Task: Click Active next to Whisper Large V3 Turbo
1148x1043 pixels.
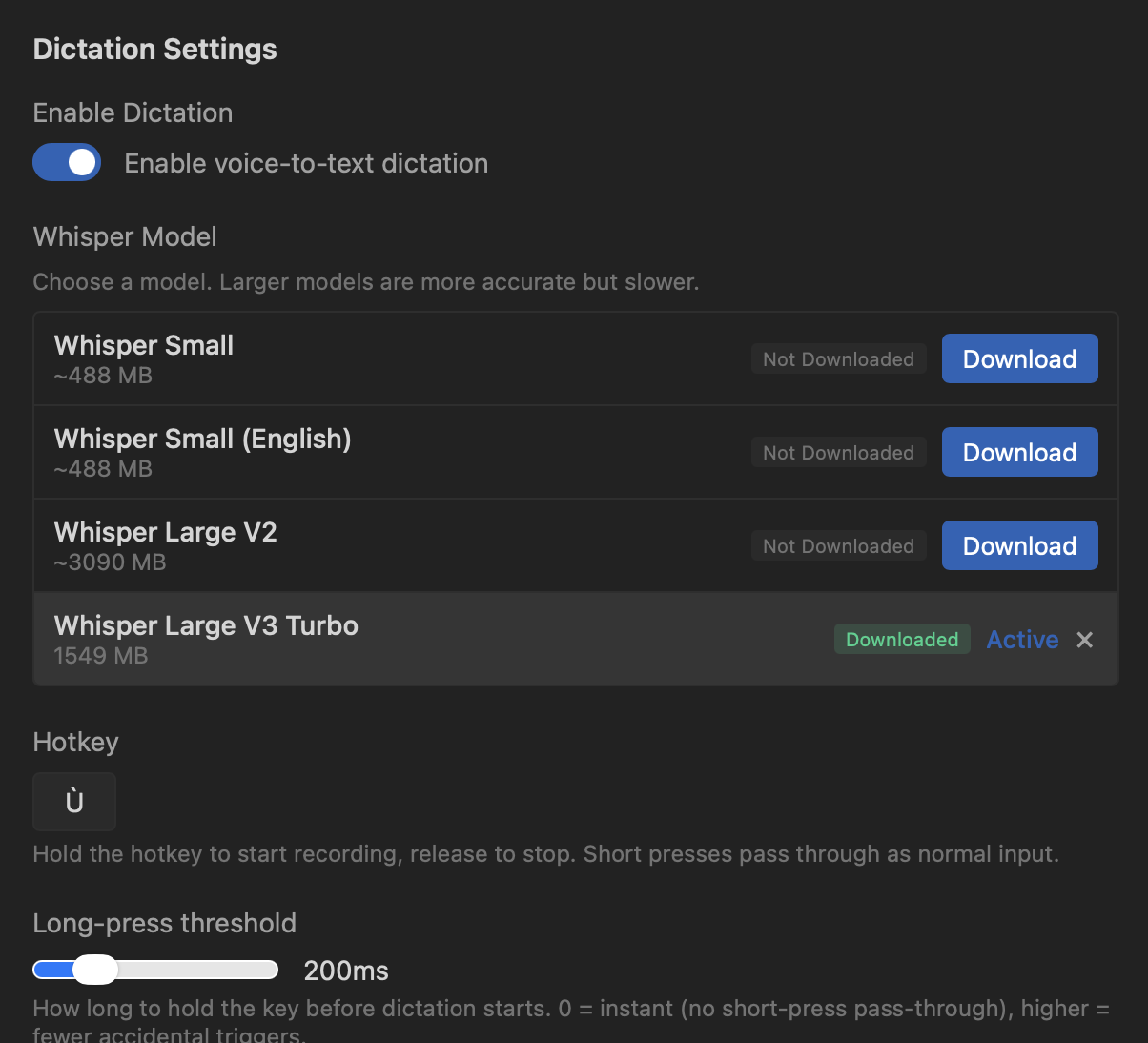Action: pos(1022,640)
